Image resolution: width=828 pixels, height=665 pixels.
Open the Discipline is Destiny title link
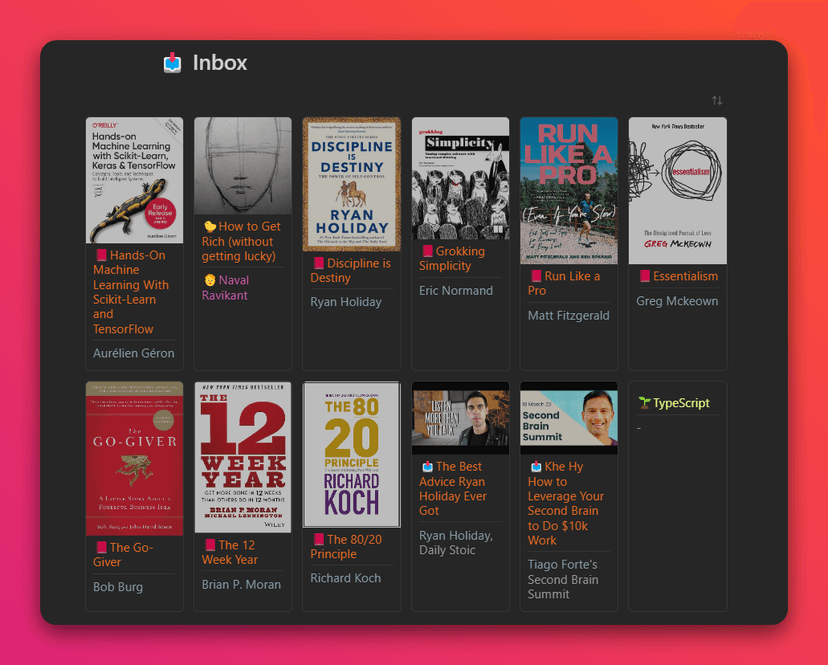tap(351, 270)
